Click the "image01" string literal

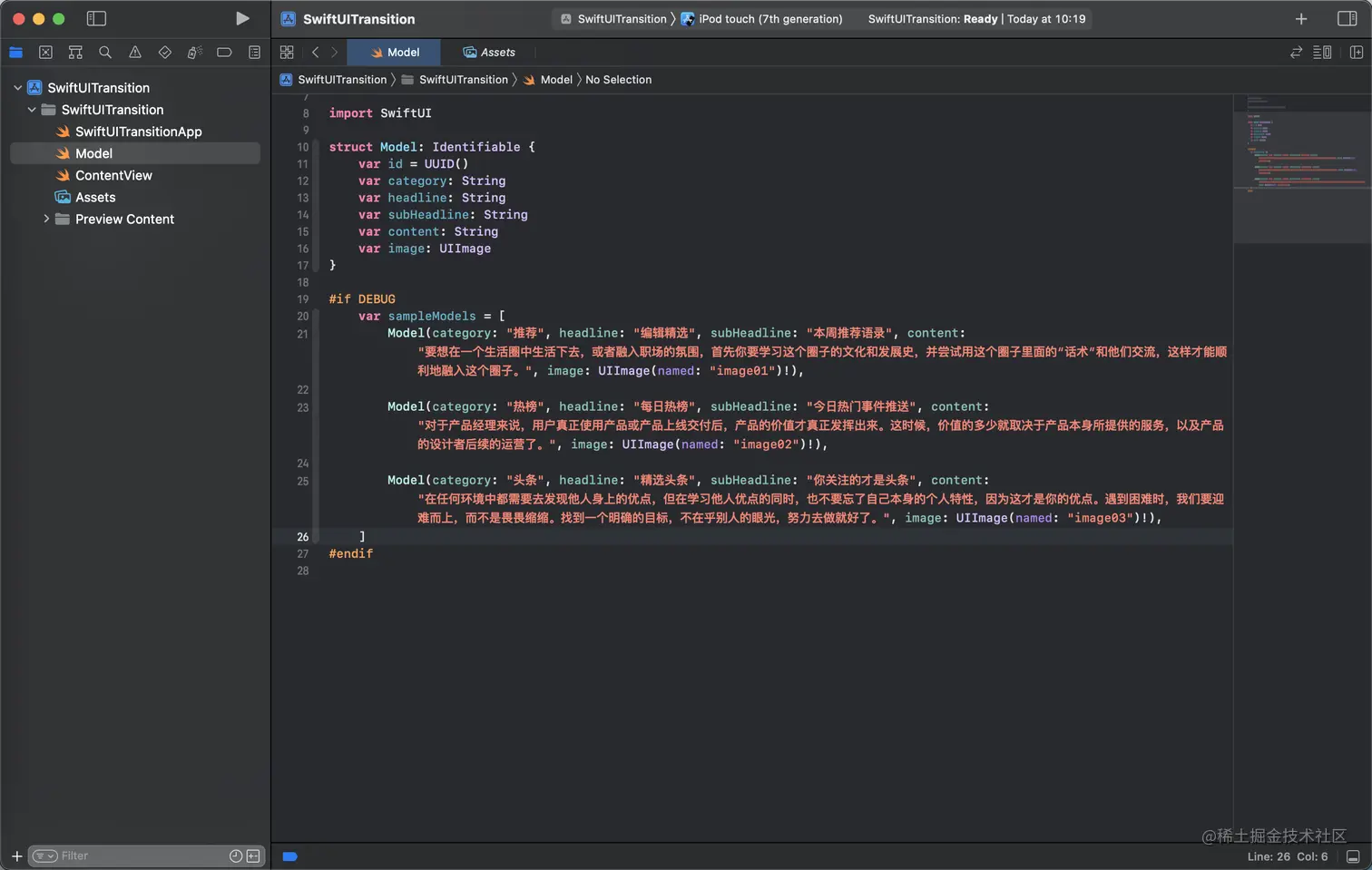741,371
